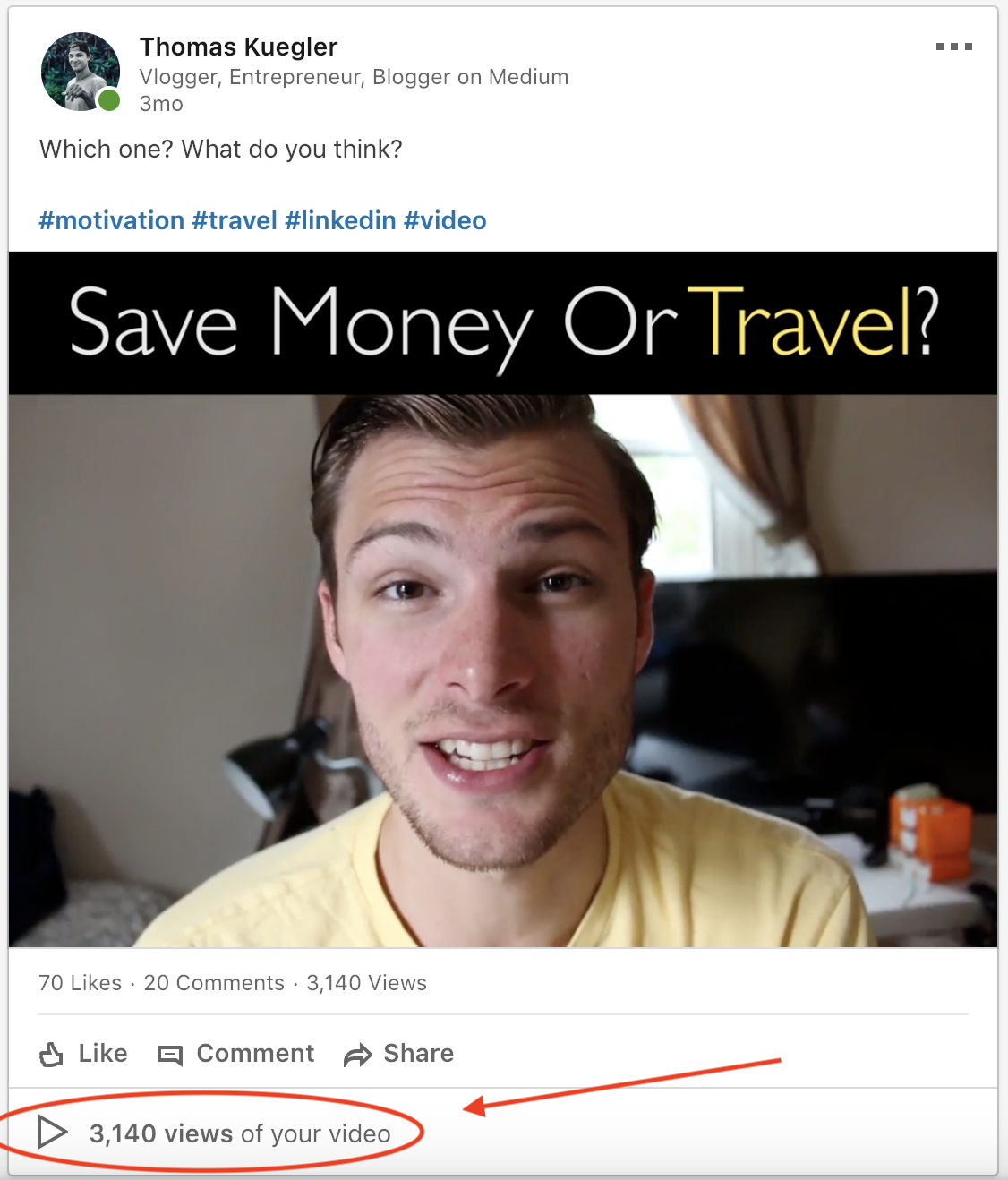This screenshot has width=1008, height=1180.
Task: Open the #linkedin hashtag
Action: 340,220
